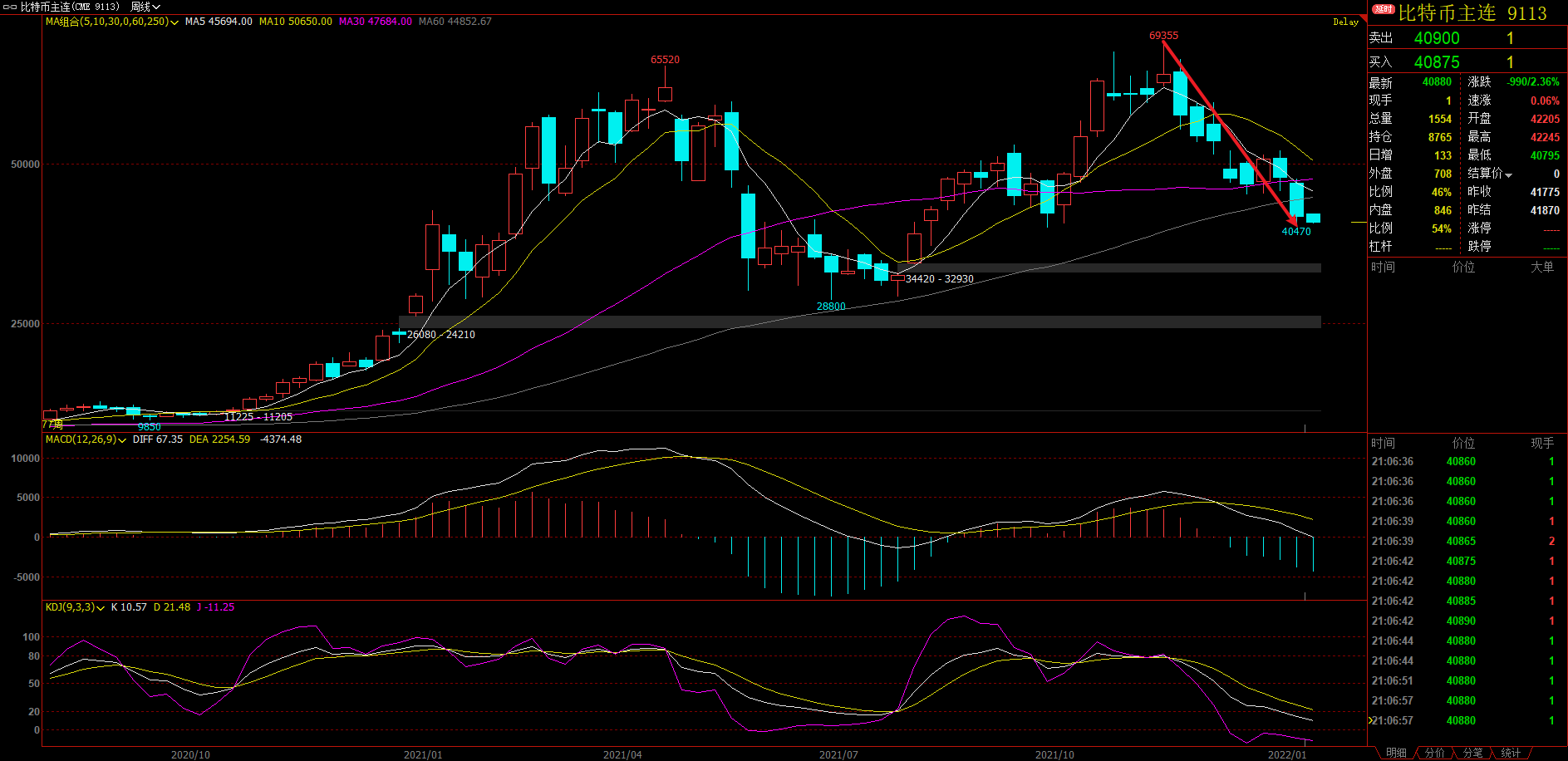Select the 统计 tab
The width and height of the screenshot is (1568, 761).
[1511, 753]
